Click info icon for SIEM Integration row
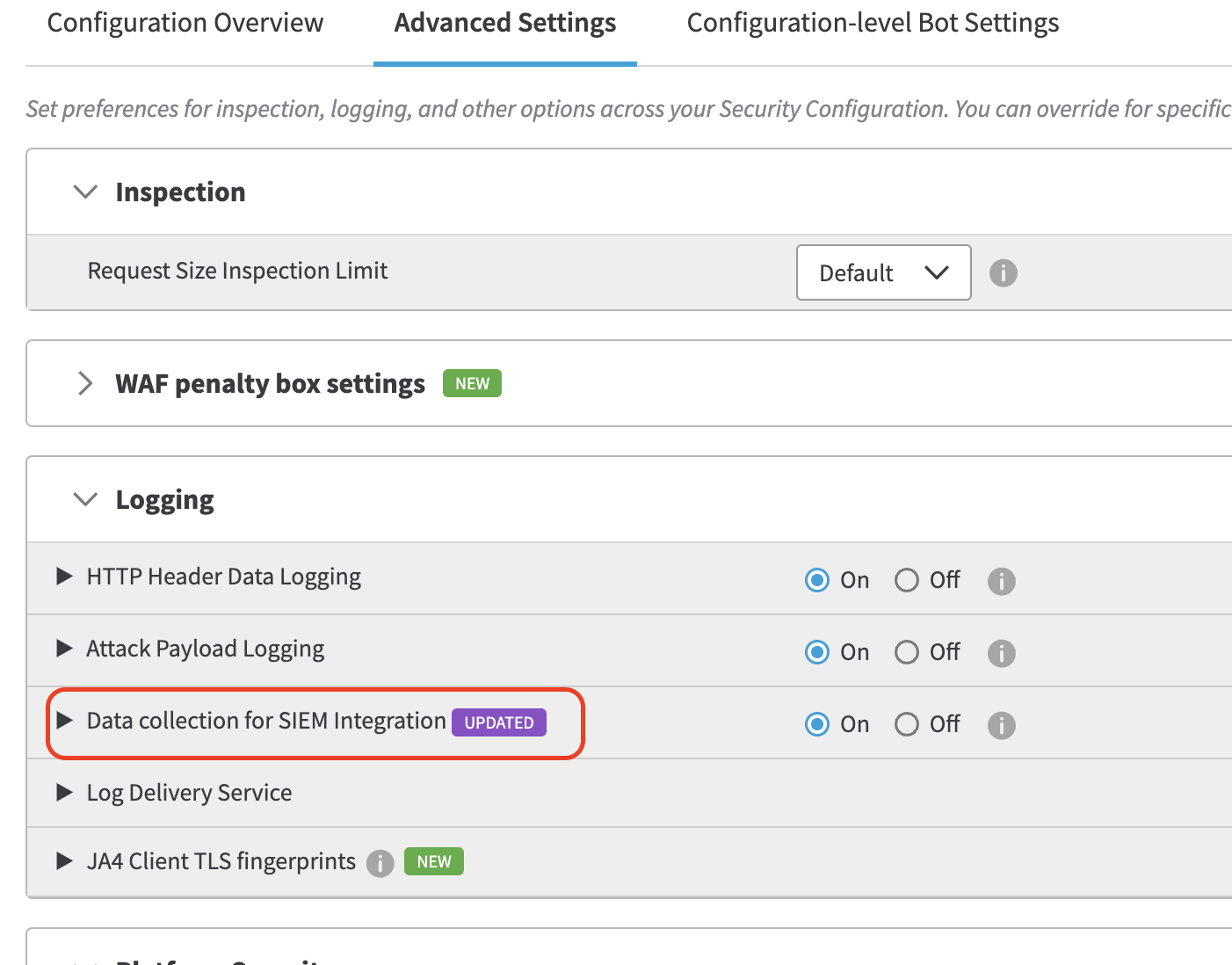This screenshot has height=965, width=1232. [x=1002, y=725]
